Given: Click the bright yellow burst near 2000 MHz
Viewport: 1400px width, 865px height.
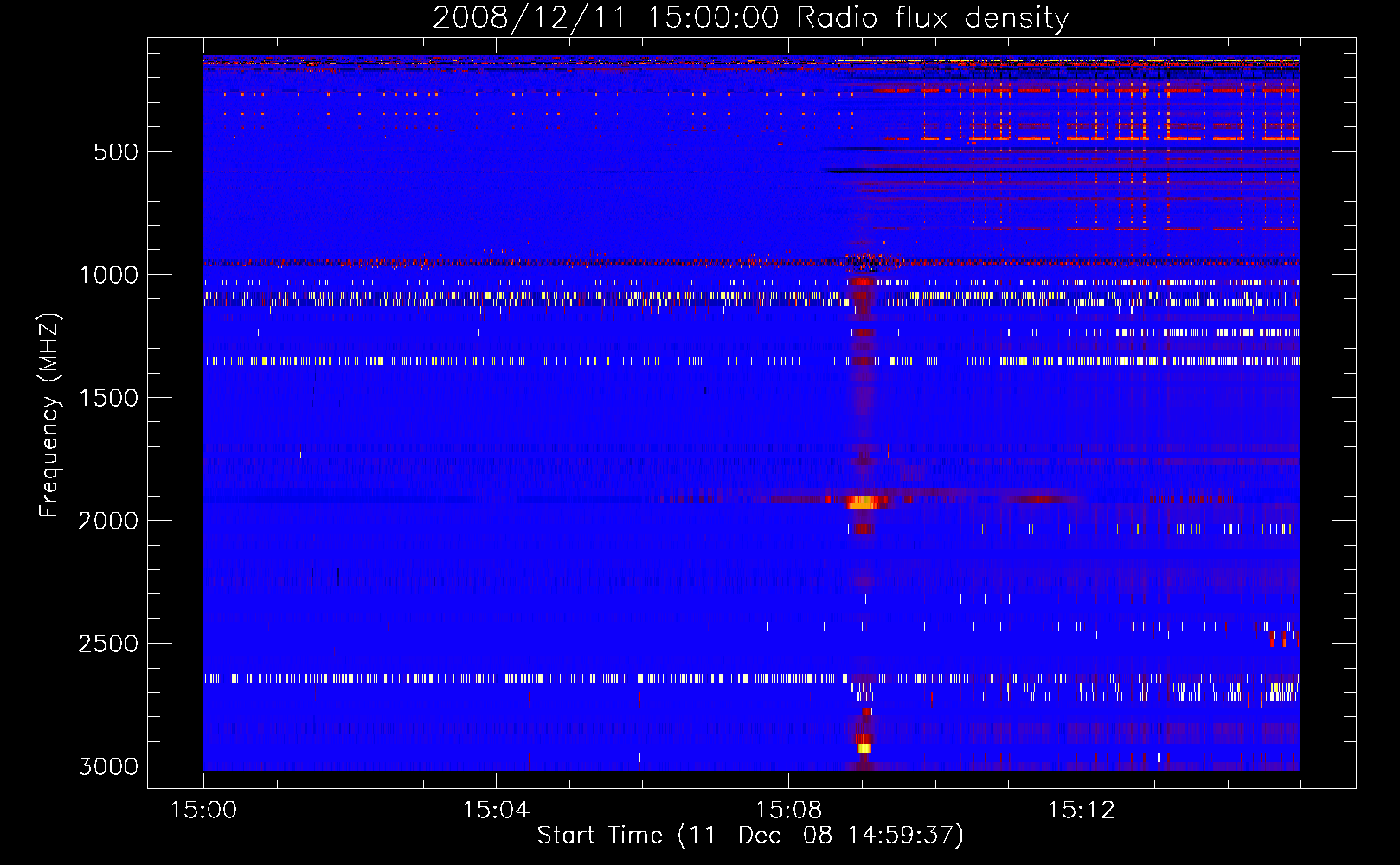Looking at the screenshot, I should (864, 503).
